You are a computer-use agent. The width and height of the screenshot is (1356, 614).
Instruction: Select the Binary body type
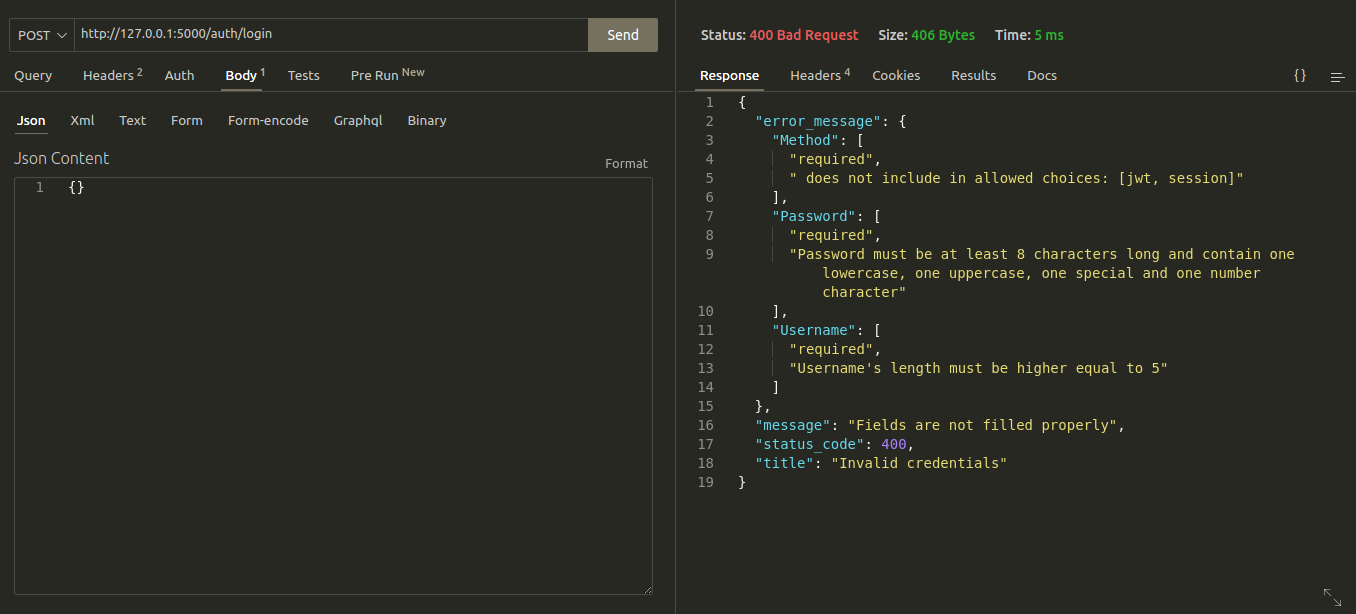(427, 121)
